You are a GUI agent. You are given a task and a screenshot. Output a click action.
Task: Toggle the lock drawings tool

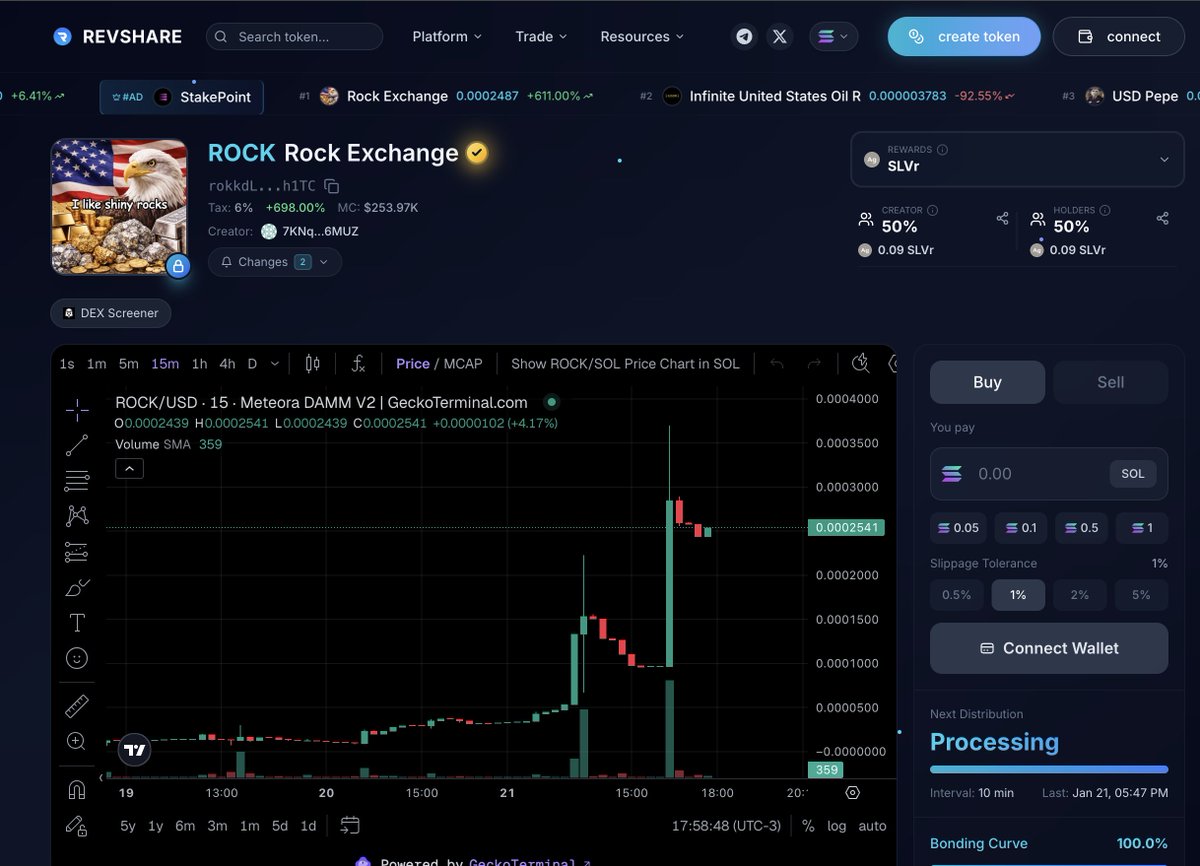point(77,825)
